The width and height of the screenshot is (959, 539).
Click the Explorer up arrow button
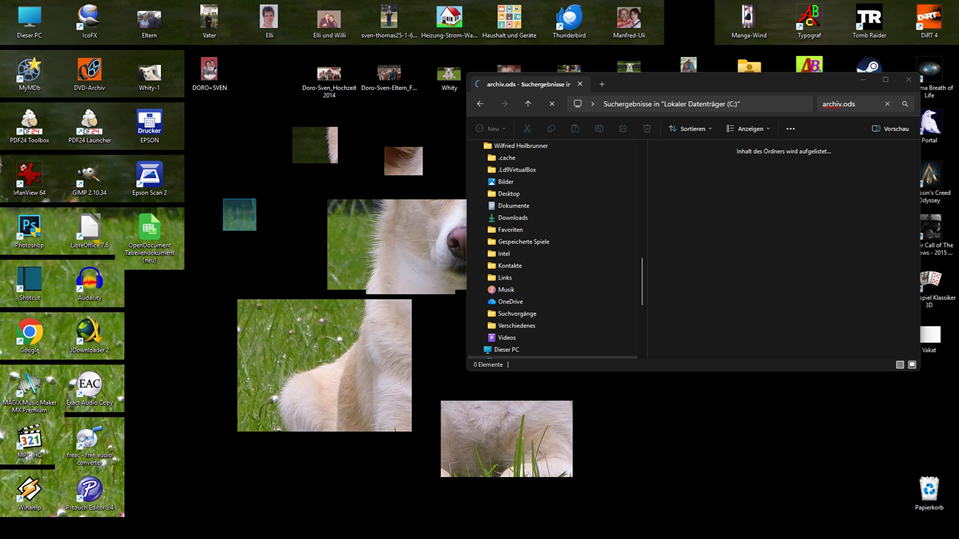528,104
